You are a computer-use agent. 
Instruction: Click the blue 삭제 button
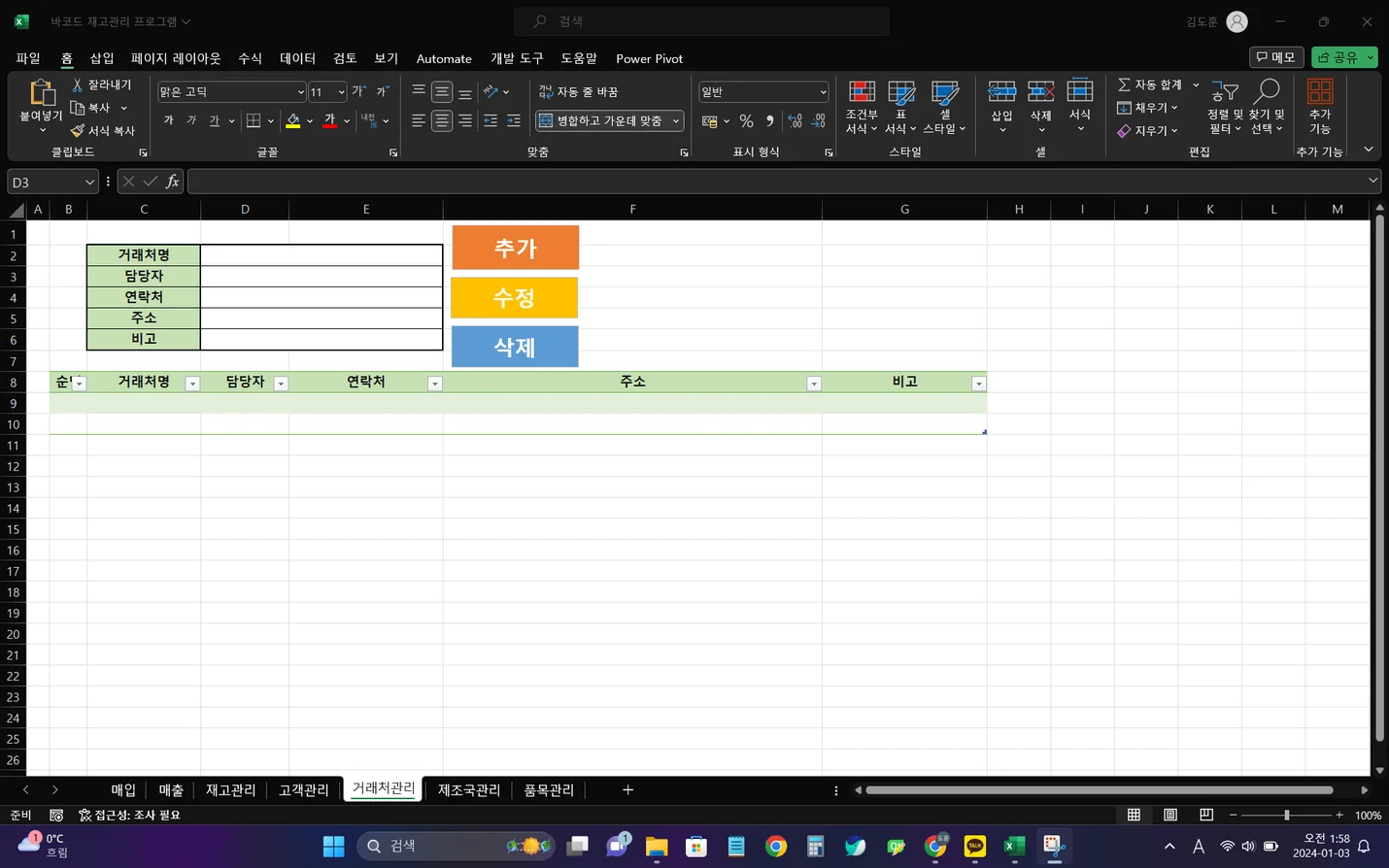point(515,347)
